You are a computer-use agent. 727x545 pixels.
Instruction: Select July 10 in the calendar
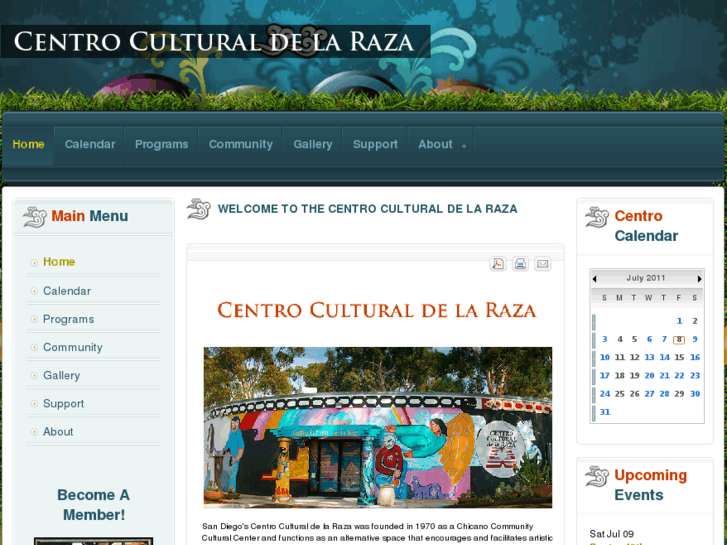[605, 357]
